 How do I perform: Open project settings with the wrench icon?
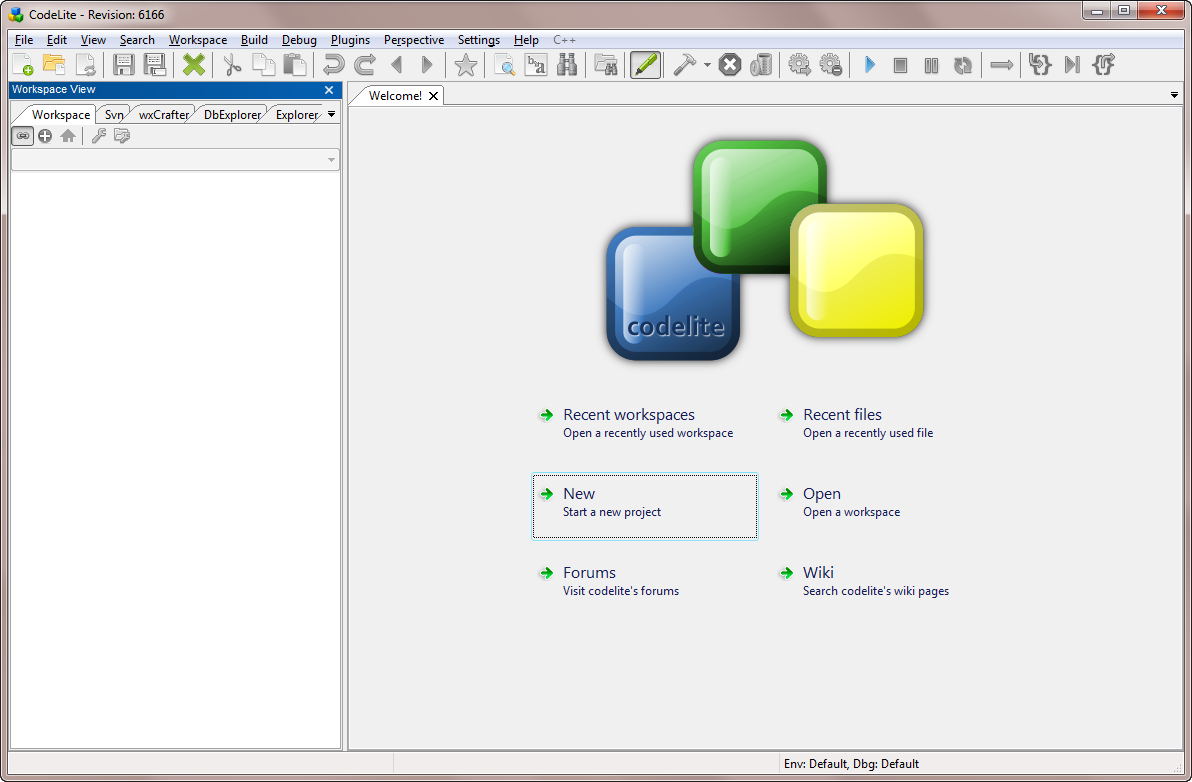[98, 136]
